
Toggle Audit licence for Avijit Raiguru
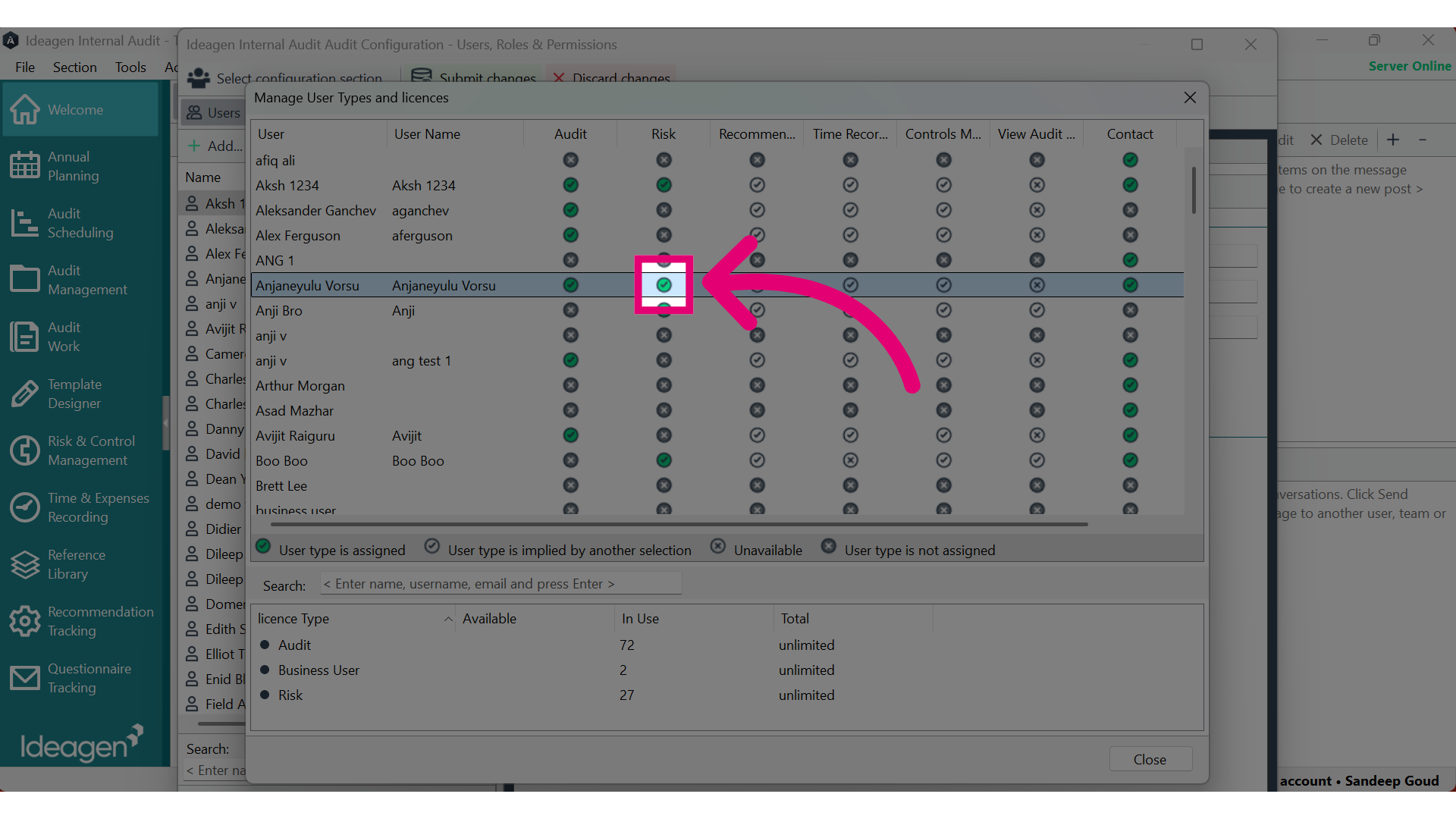pos(571,435)
